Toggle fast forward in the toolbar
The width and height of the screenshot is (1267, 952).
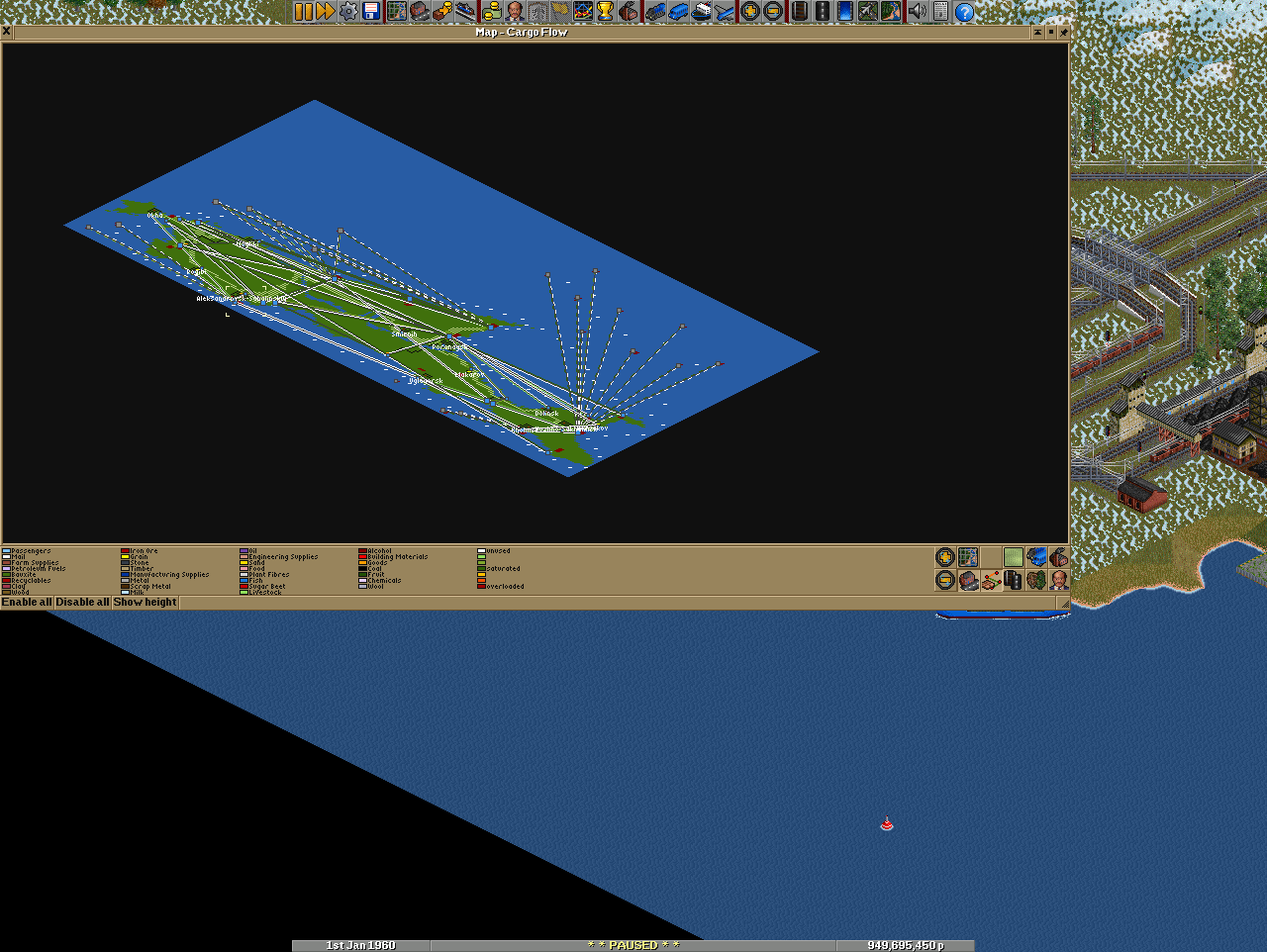[x=325, y=12]
